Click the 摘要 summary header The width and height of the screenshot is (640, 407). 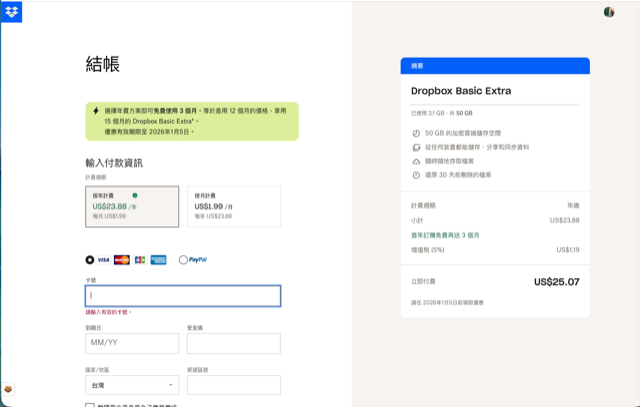(x=495, y=66)
